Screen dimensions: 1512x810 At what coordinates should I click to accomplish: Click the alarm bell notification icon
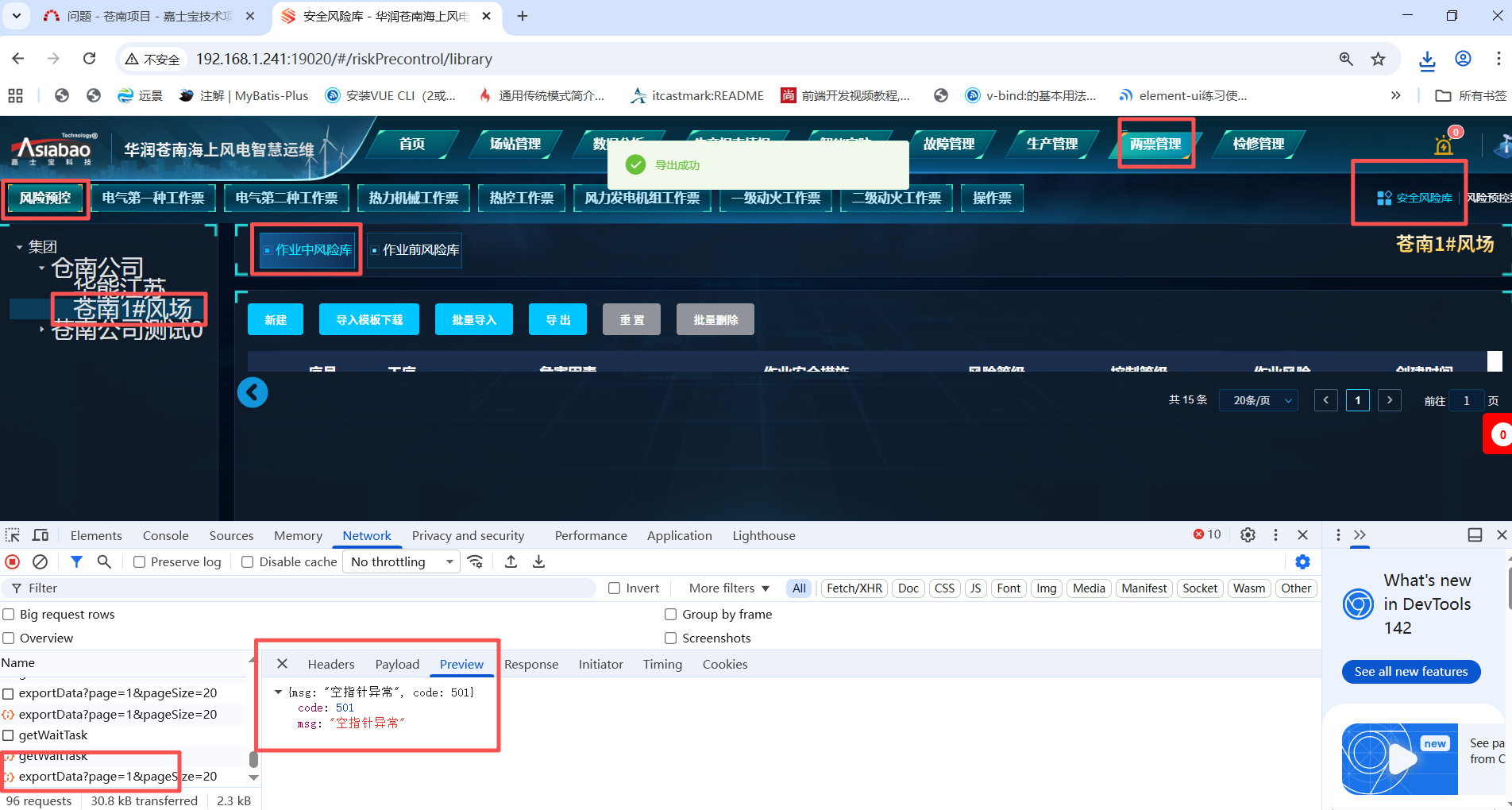[1443, 145]
